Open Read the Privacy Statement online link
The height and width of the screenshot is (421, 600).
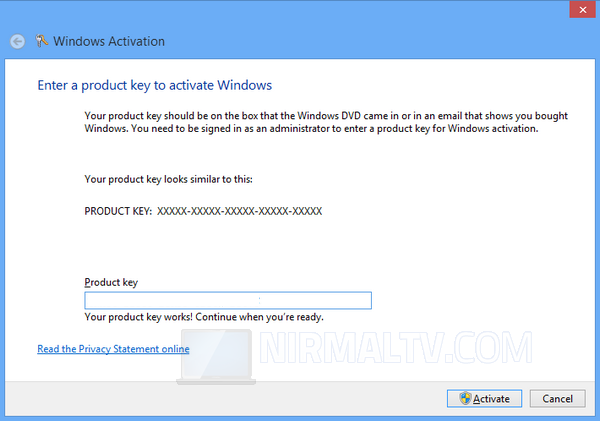(x=113, y=349)
